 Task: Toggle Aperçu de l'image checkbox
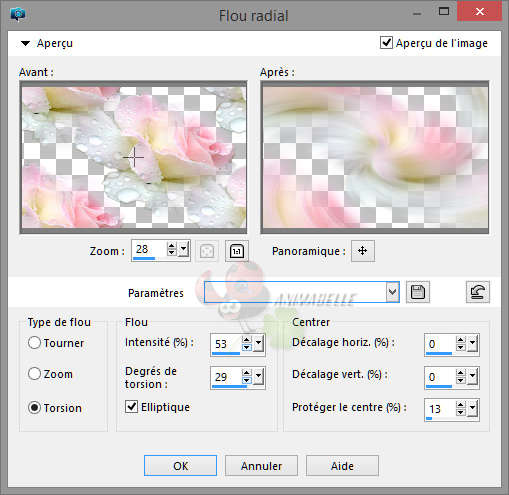(x=386, y=43)
